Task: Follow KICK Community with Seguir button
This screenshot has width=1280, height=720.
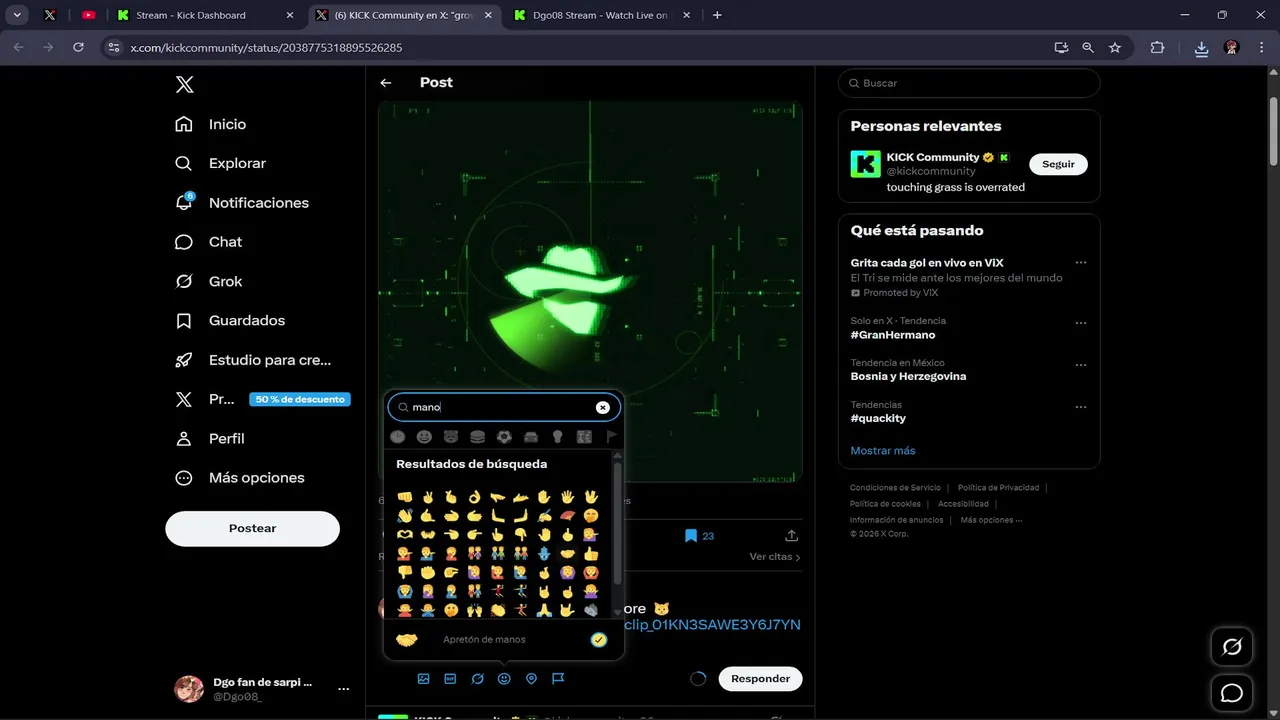Action: point(1058,164)
